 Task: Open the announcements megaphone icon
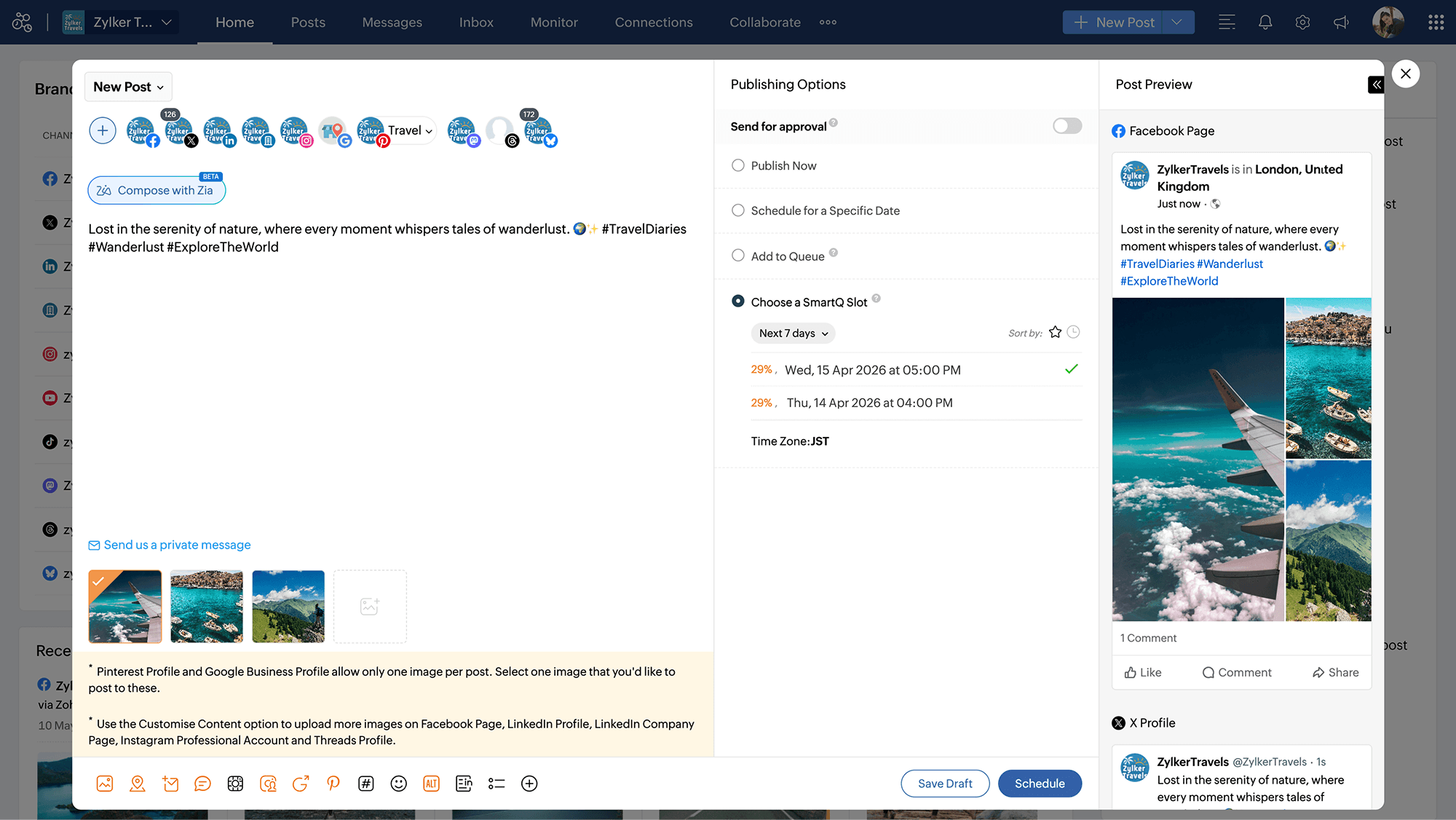1341,23
